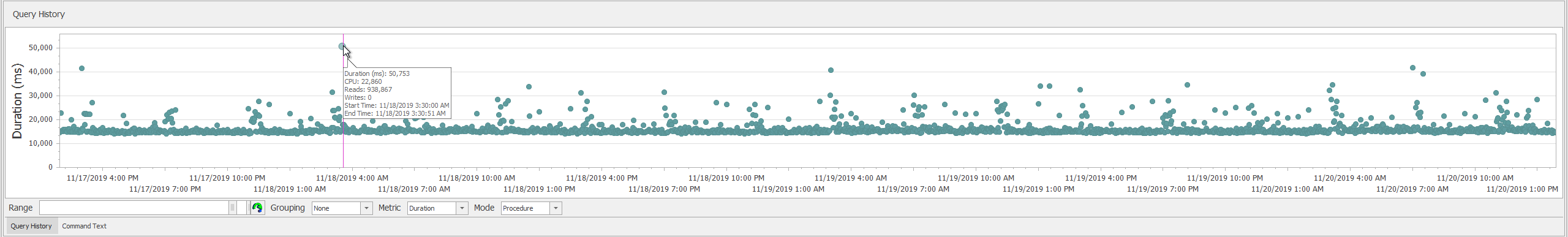
Task: Click the Start Time tooltip line
Action: pos(396,105)
